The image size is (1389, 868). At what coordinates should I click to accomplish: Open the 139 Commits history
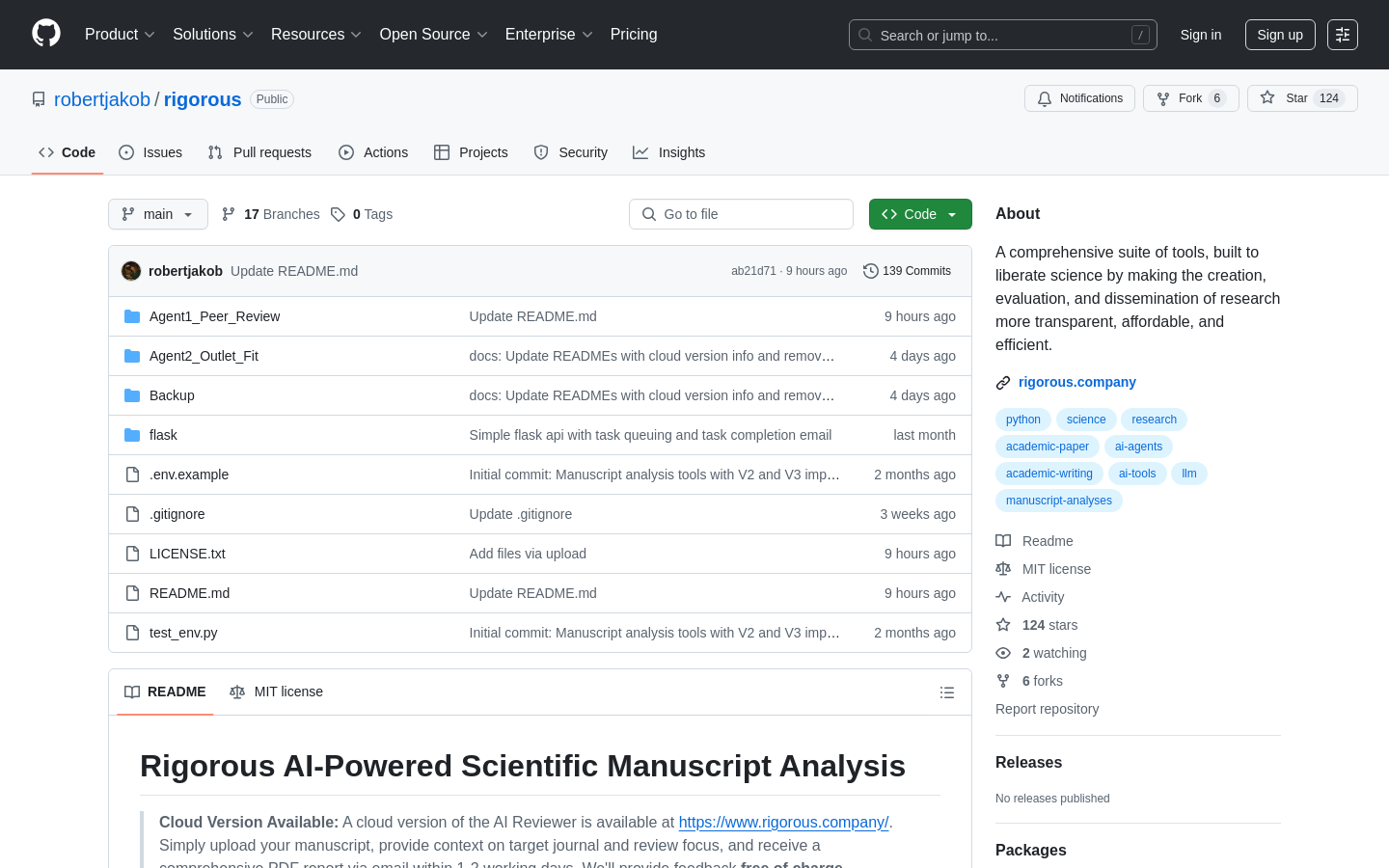pyautogui.click(x=908, y=271)
